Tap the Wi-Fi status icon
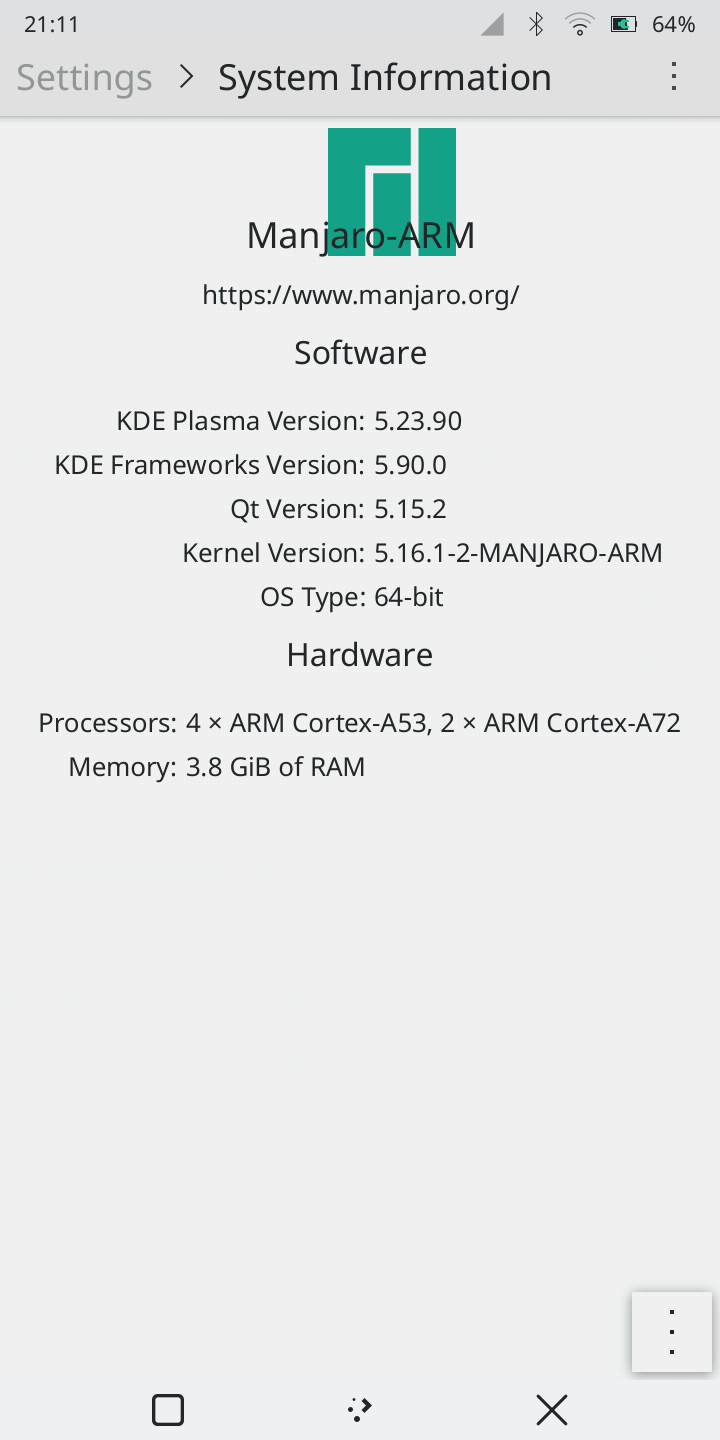720x1440 pixels. 580,25
